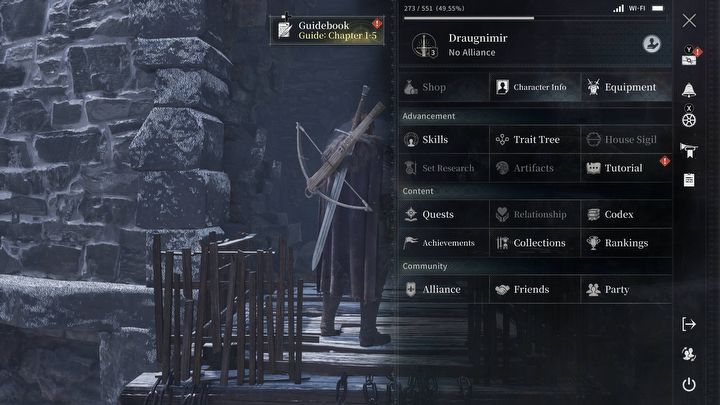
Task: Open the Skills menu
Action: click(x=444, y=139)
